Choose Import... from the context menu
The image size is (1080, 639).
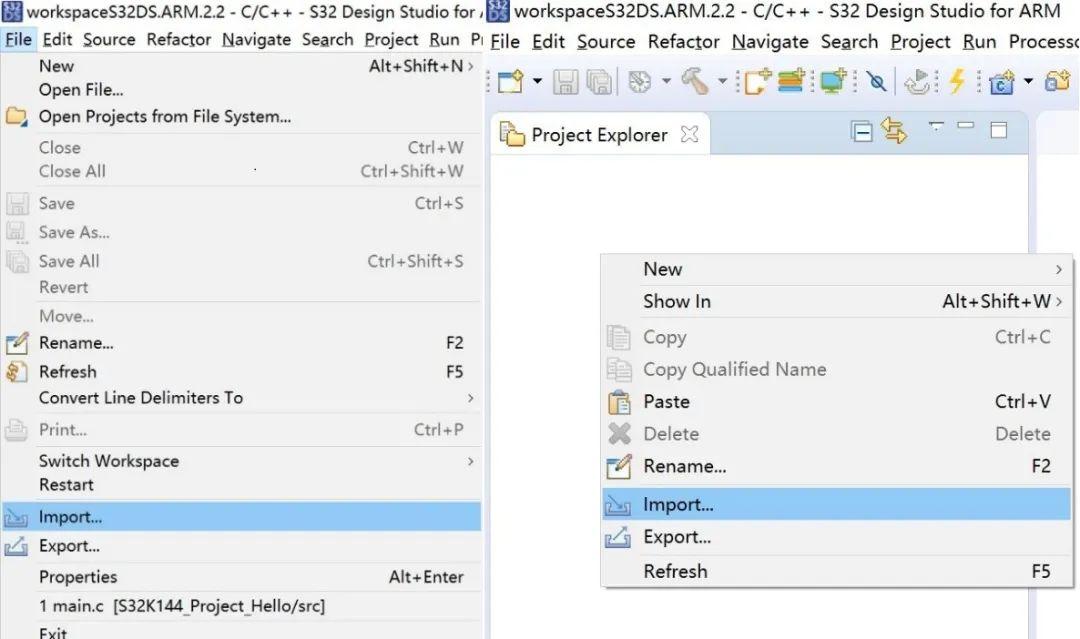tap(678, 505)
